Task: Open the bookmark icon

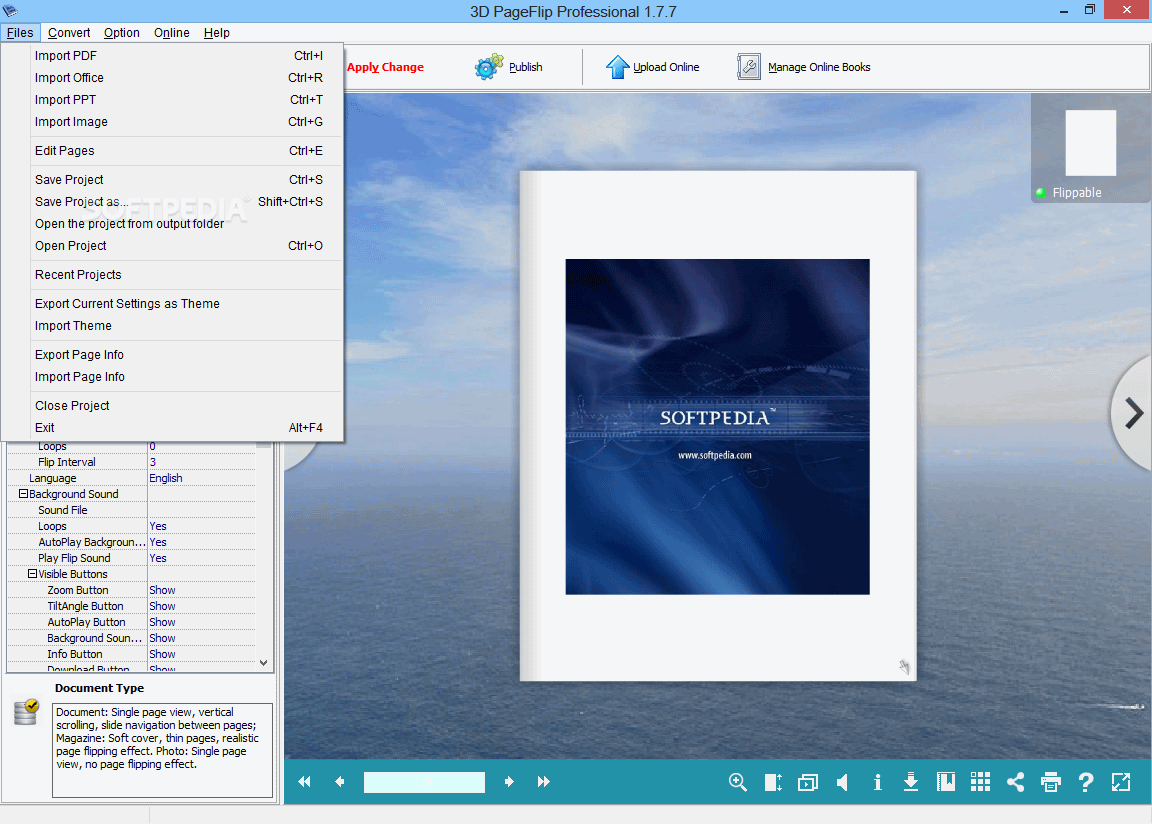Action: click(x=946, y=782)
